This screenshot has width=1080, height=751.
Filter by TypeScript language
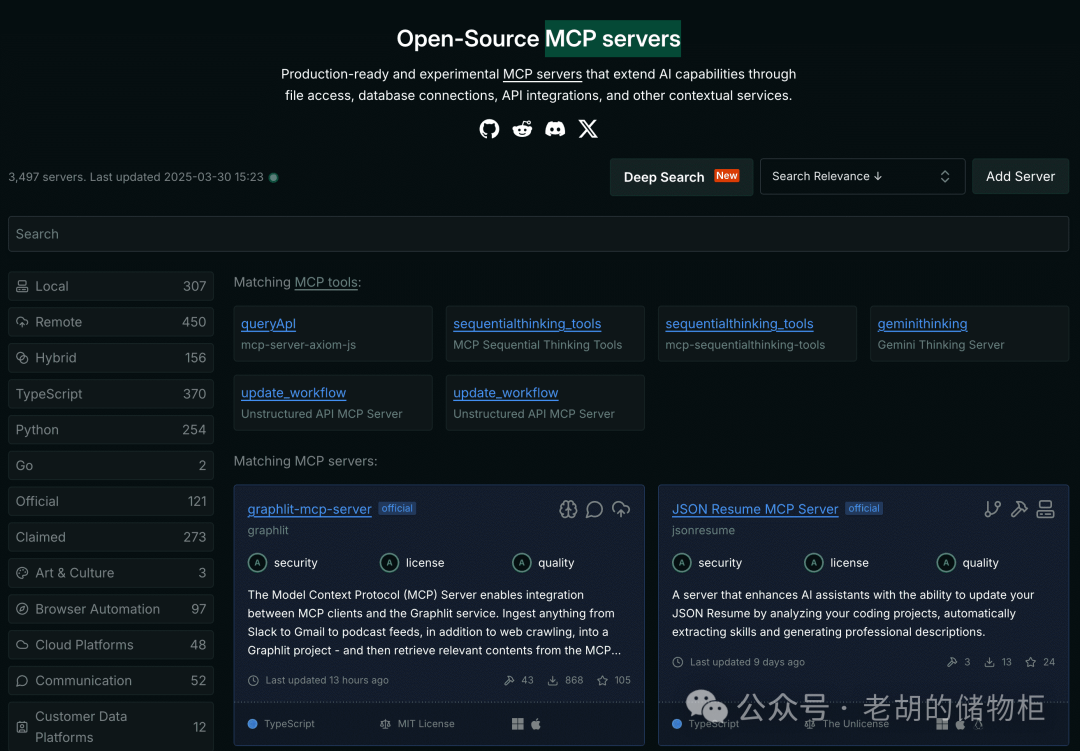coord(111,393)
